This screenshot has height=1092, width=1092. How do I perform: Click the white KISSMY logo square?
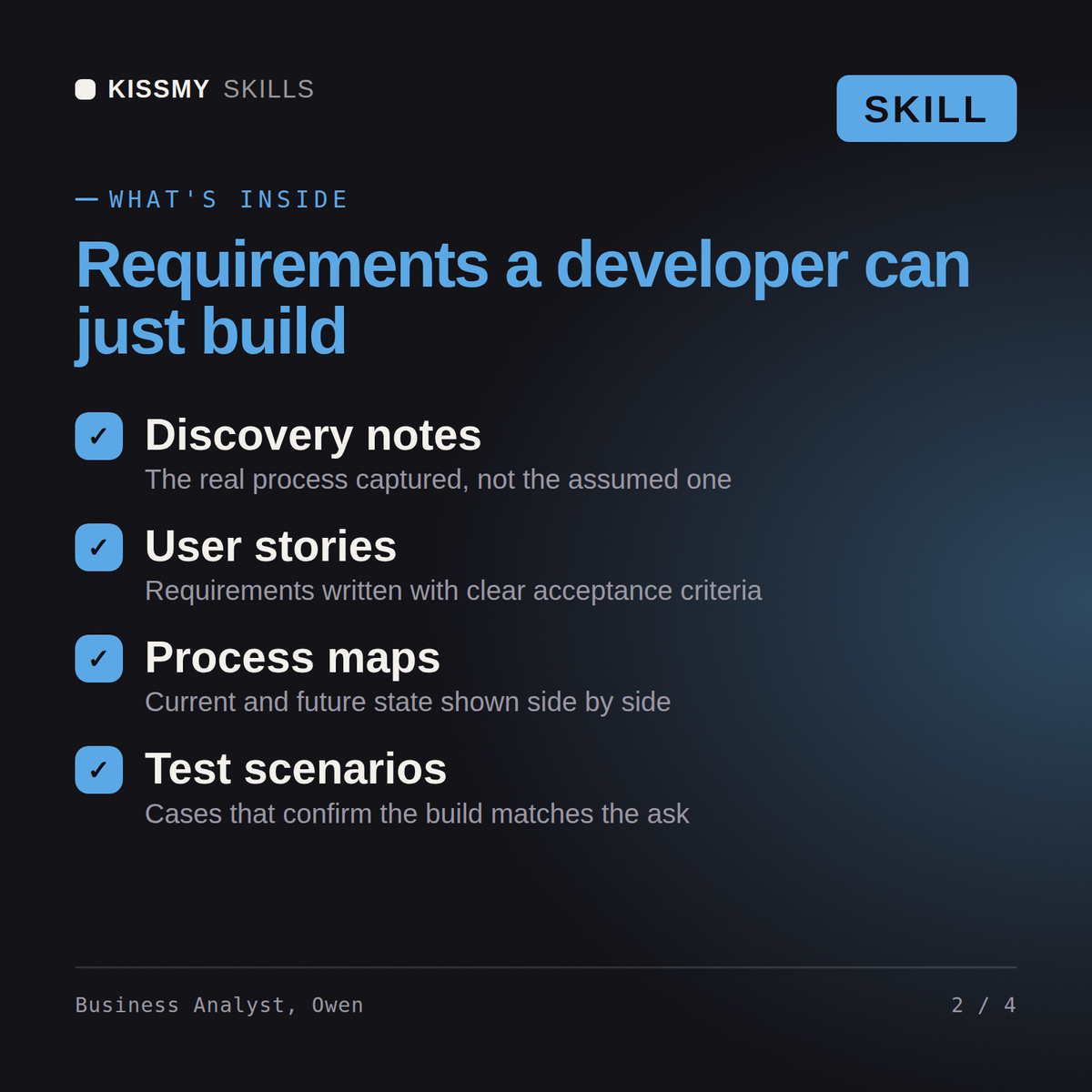click(86, 89)
